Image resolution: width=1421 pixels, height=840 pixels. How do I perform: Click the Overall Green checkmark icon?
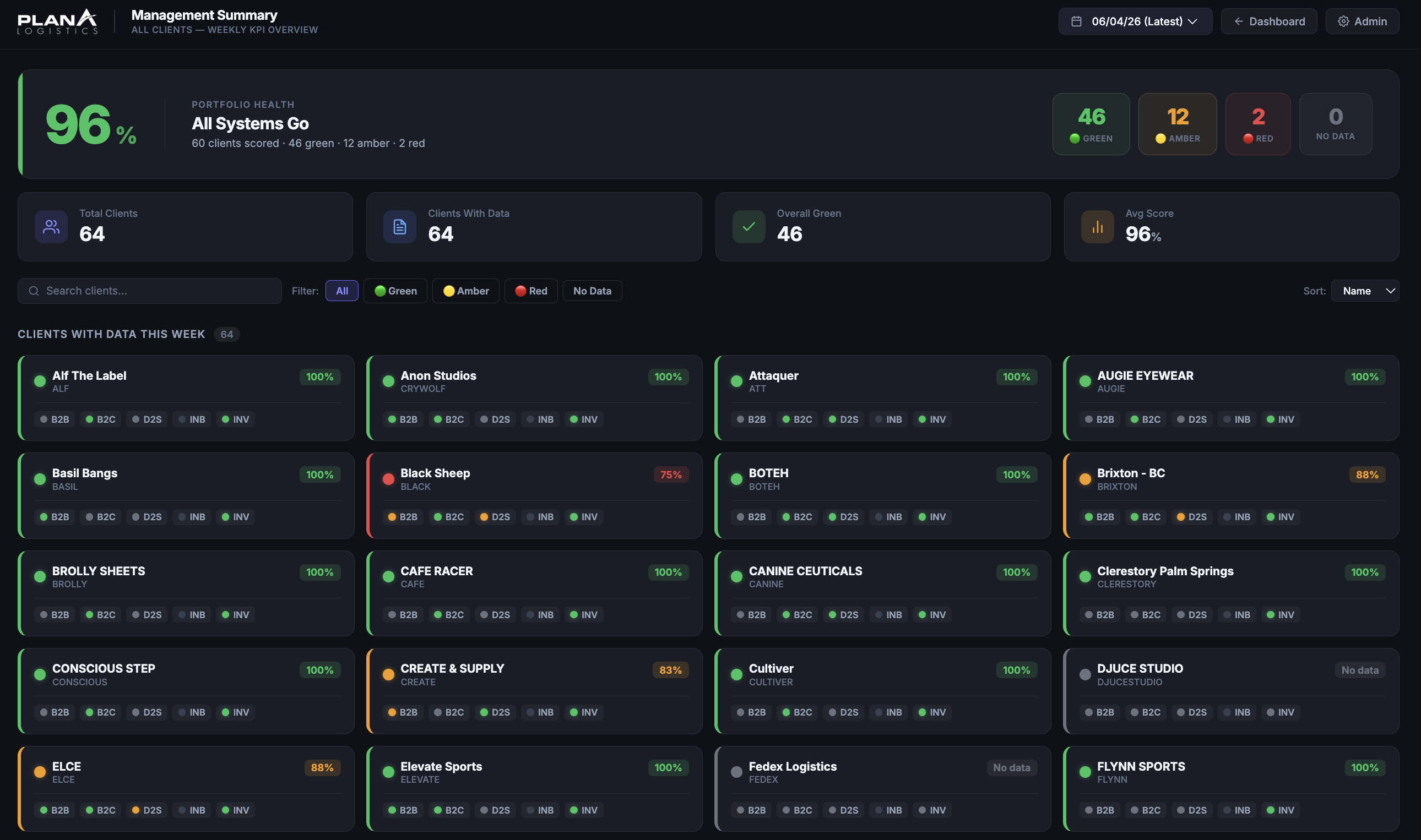point(749,227)
